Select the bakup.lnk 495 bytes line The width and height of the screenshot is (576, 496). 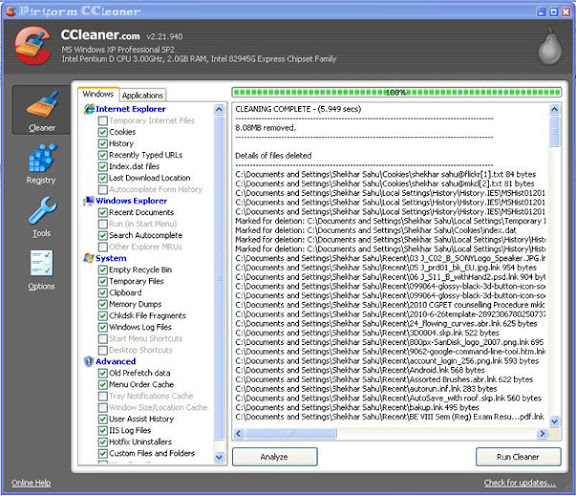357,407
